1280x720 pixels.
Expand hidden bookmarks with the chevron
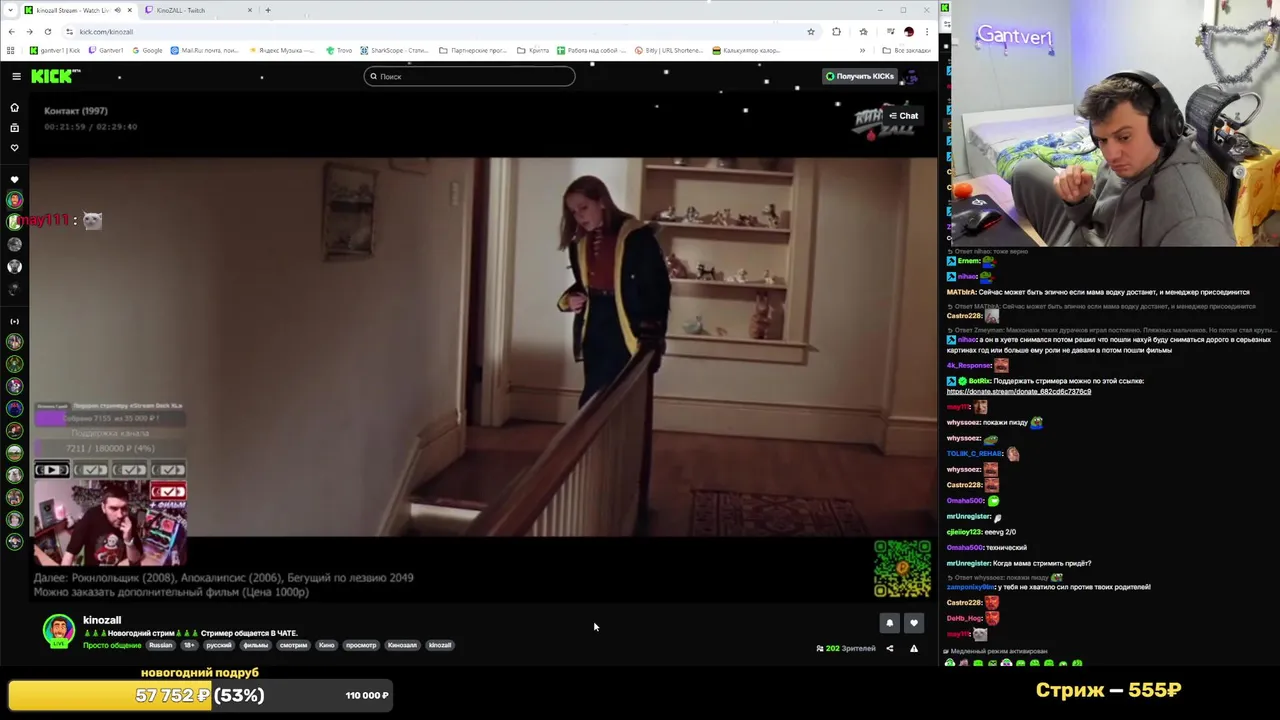coord(862,50)
